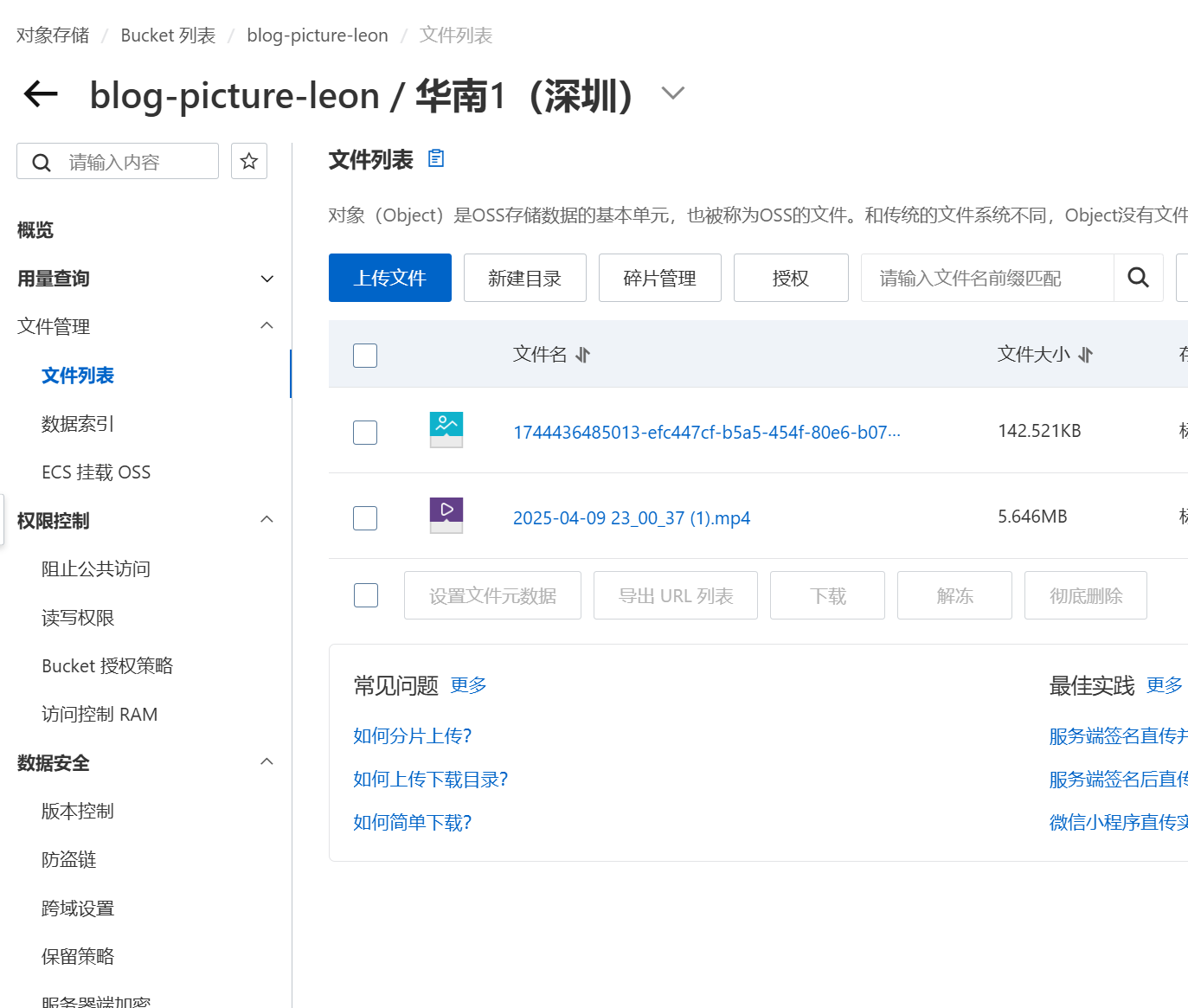Open 跨域设置 sidebar item
1188x1008 pixels.
[78, 908]
